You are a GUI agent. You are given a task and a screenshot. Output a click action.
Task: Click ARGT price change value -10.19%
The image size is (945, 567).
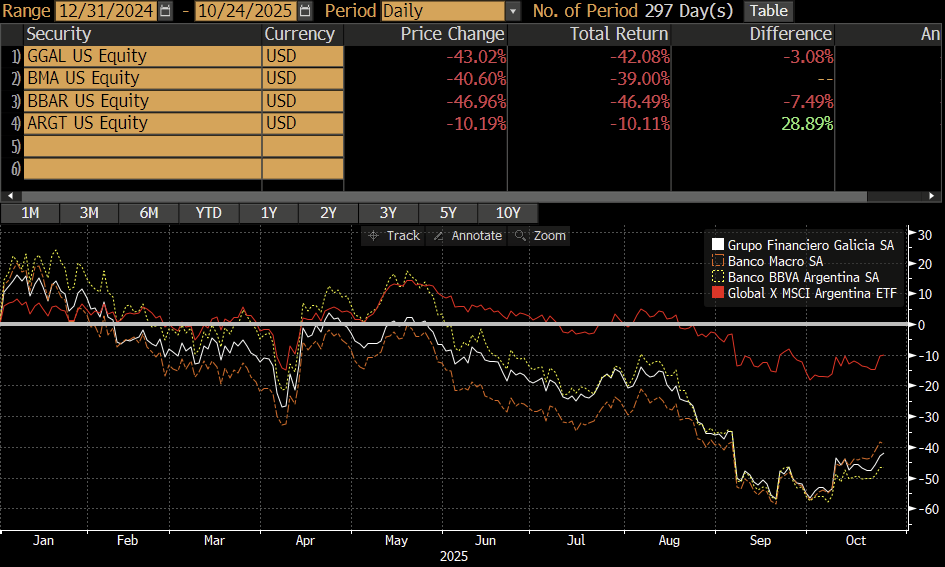click(x=476, y=124)
